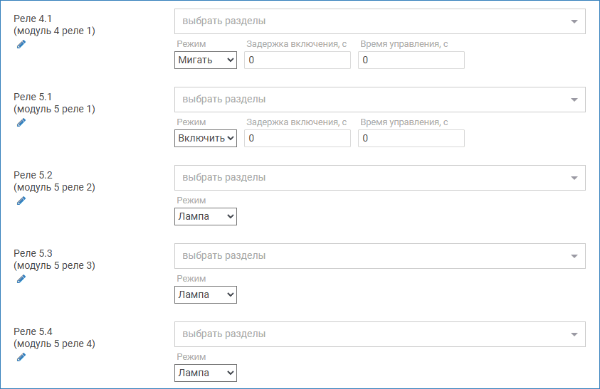Open Реле 5.2 Режим dropdown set to Лампа
The height and width of the screenshot is (389, 600).
205,216
